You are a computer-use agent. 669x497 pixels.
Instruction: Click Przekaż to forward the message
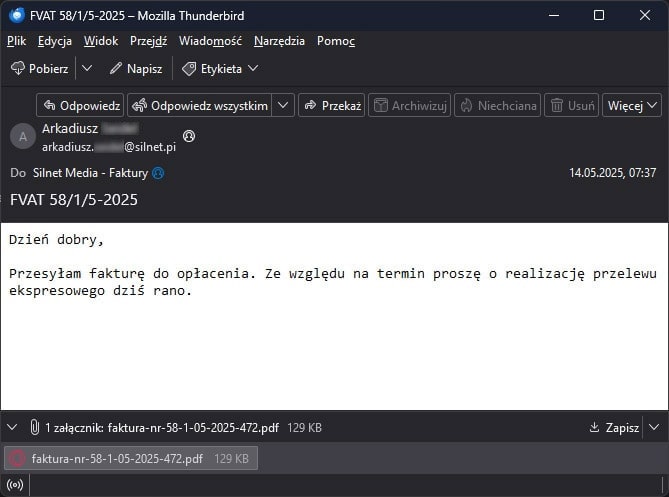pyautogui.click(x=332, y=105)
